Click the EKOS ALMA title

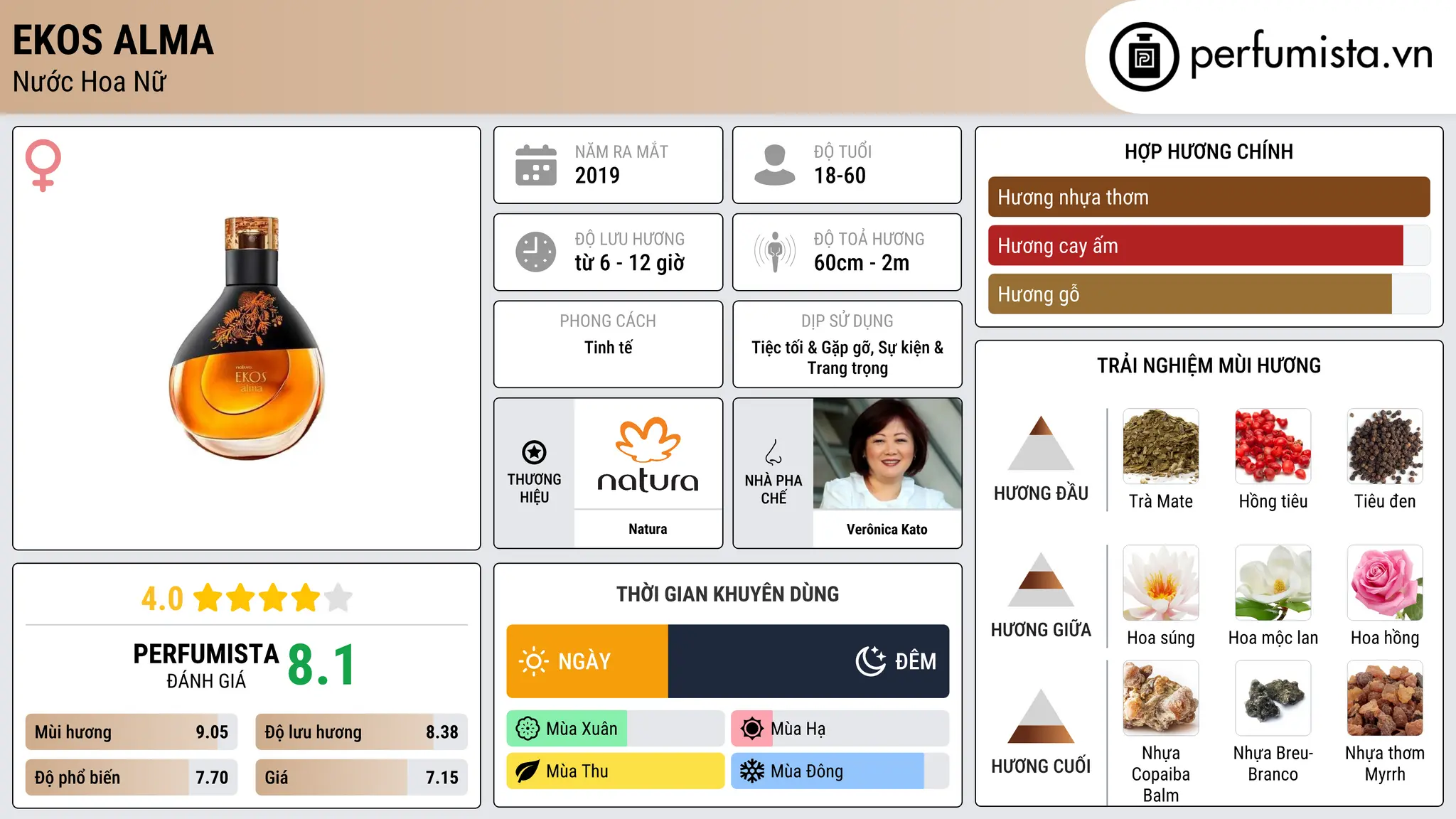pyautogui.click(x=113, y=40)
